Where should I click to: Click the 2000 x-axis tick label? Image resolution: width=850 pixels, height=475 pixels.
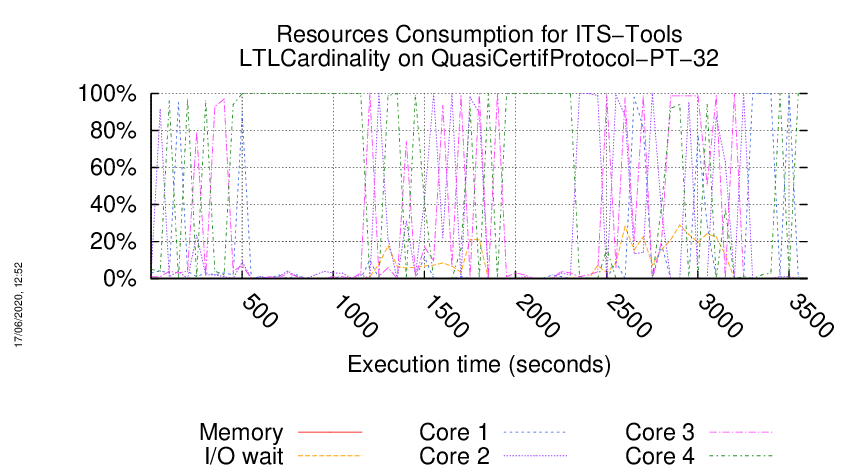point(537,317)
